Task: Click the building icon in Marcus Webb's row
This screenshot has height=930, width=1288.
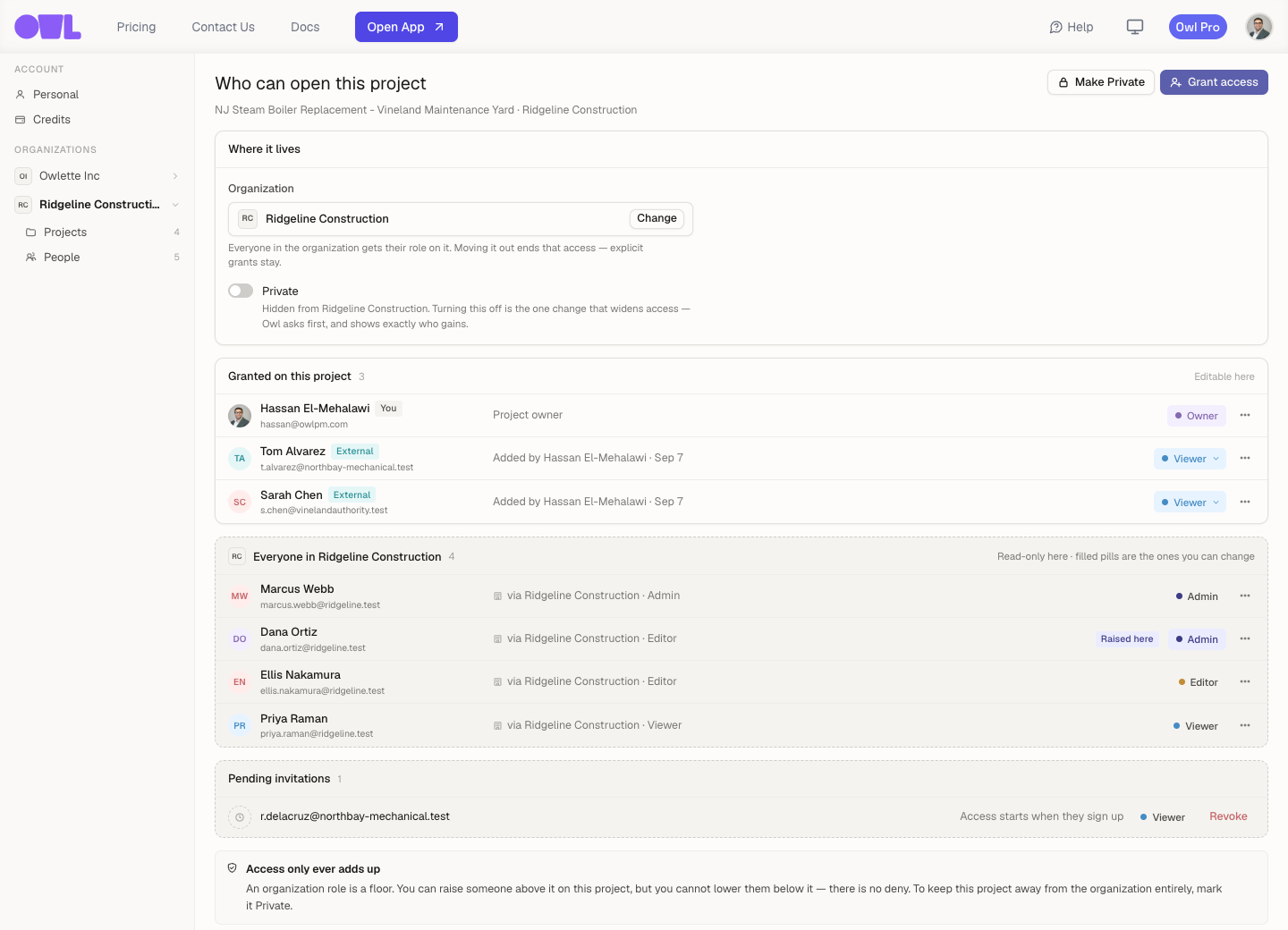Action: tap(497, 596)
